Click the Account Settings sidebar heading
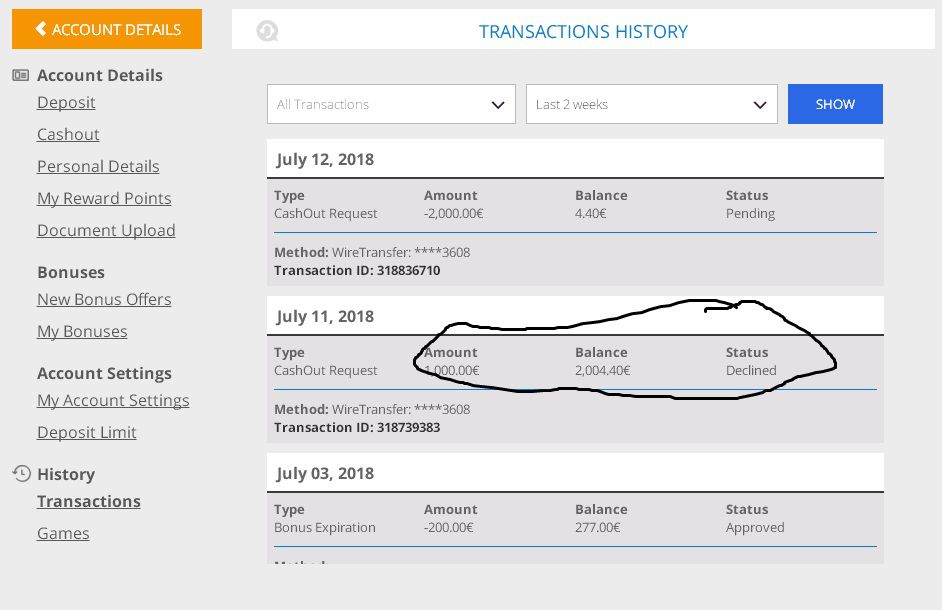Viewport: 942px width, 610px height. click(x=105, y=373)
